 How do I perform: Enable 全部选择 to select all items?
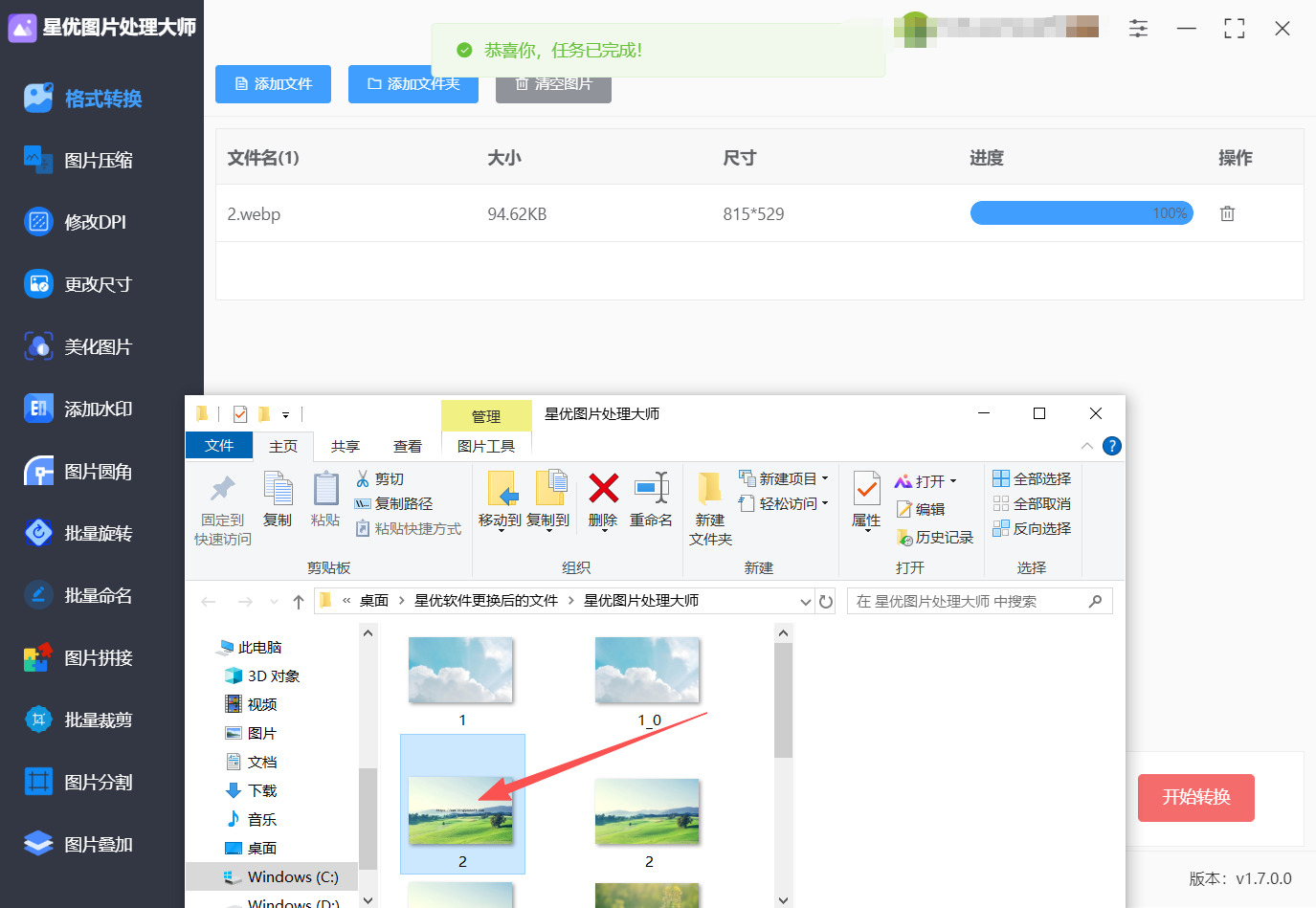[1032, 477]
